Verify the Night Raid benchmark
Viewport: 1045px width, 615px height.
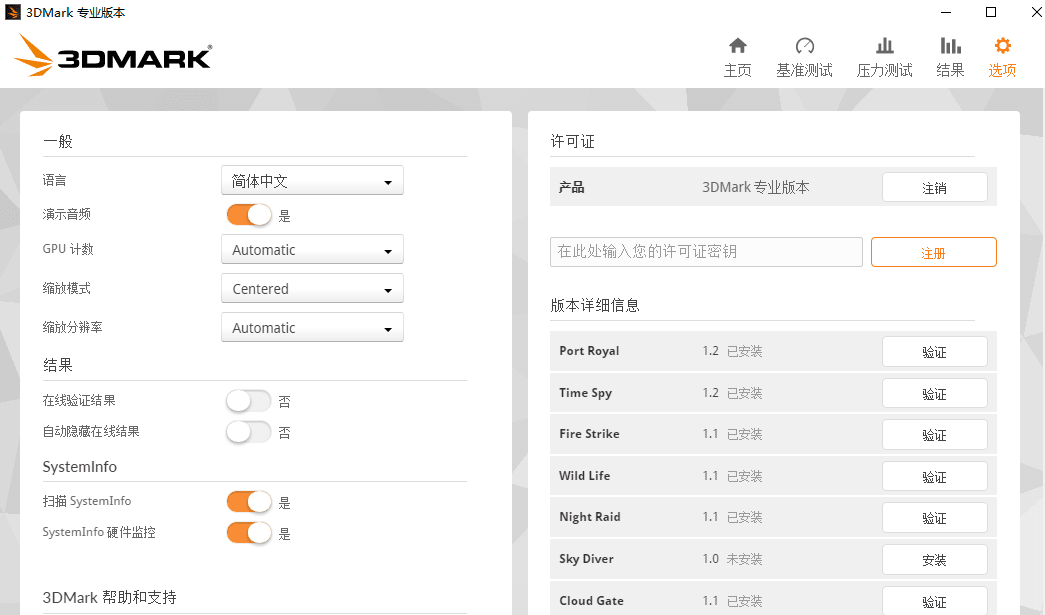935,518
